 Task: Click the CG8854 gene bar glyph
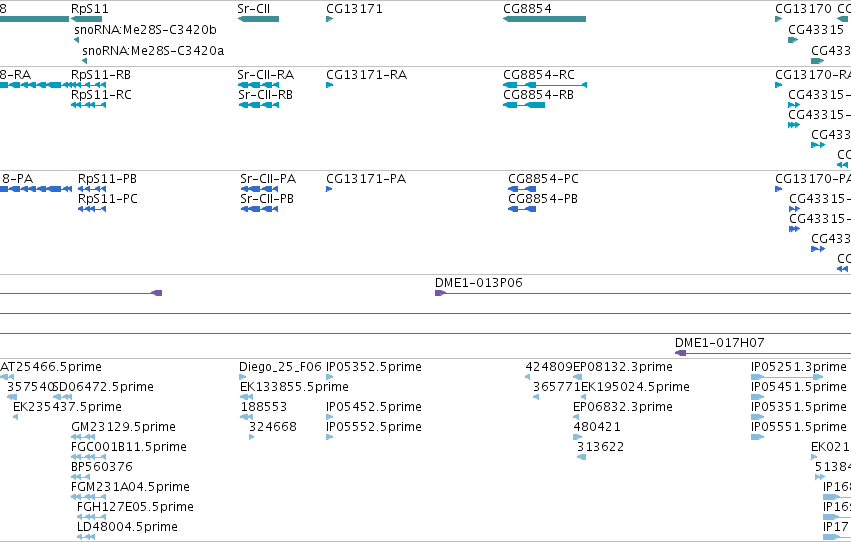[x=544, y=19]
